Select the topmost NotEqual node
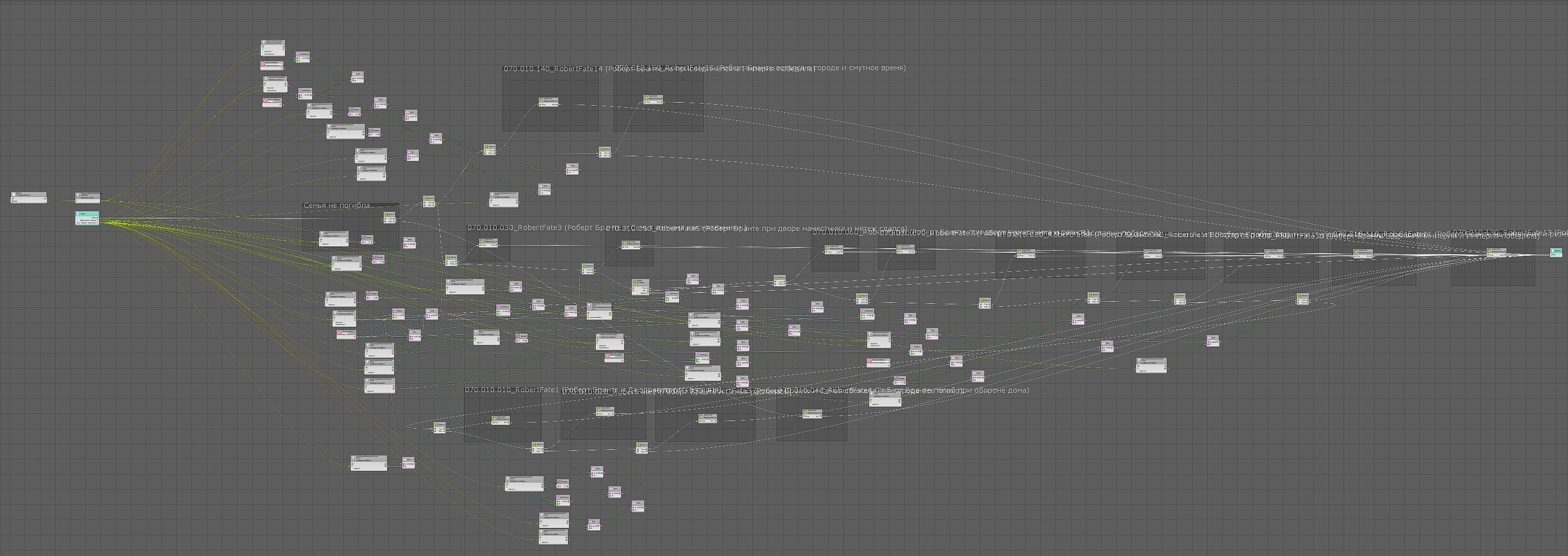The height and width of the screenshot is (556, 1568). click(303, 57)
